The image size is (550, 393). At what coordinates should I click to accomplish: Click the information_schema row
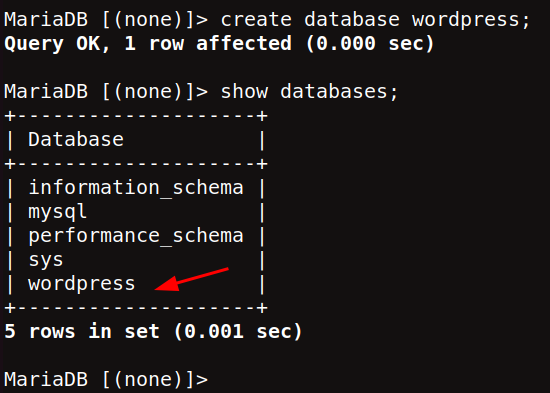pyautogui.click(x=136, y=188)
